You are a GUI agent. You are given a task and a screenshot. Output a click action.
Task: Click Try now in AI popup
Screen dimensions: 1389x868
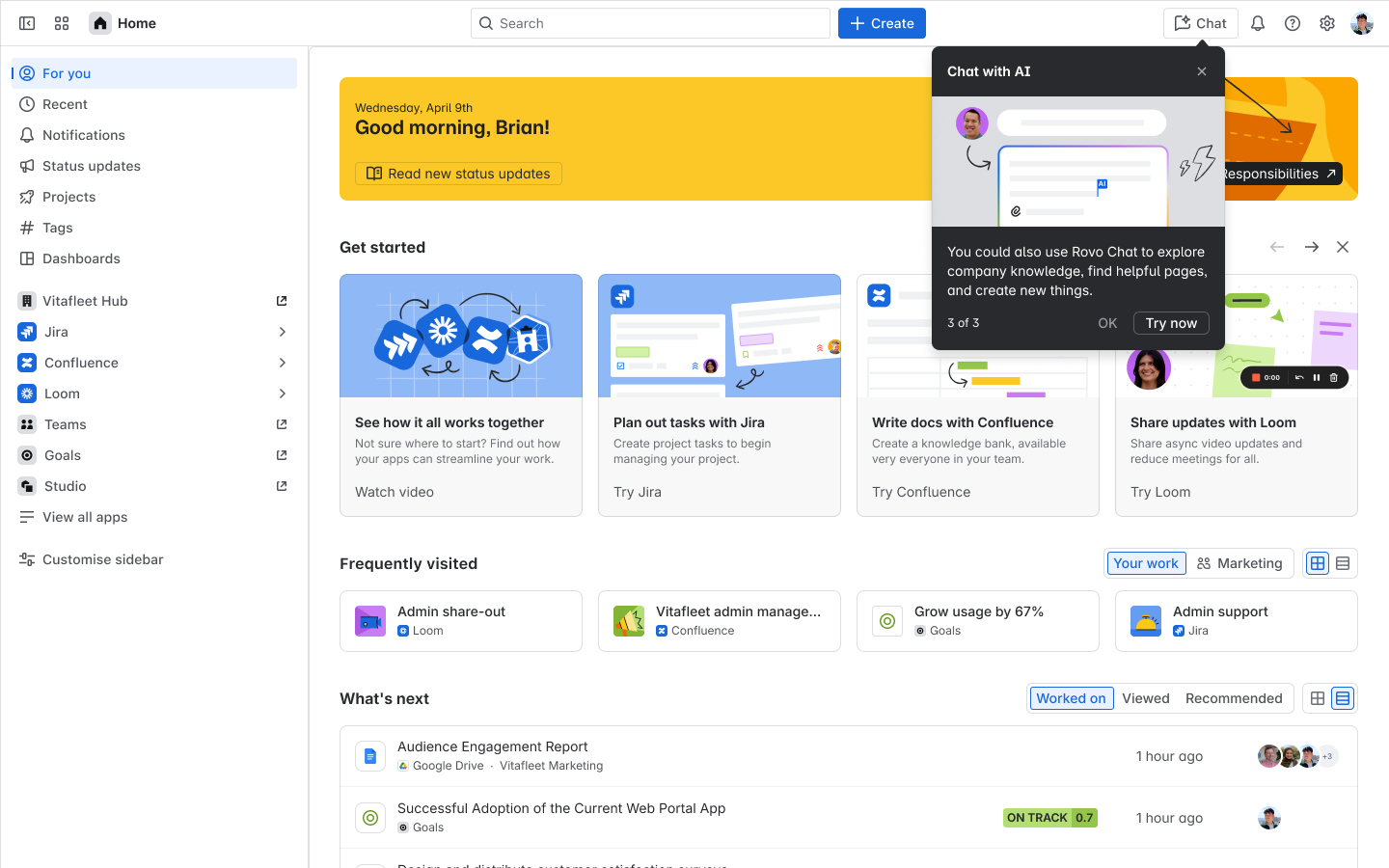[x=1171, y=323]
